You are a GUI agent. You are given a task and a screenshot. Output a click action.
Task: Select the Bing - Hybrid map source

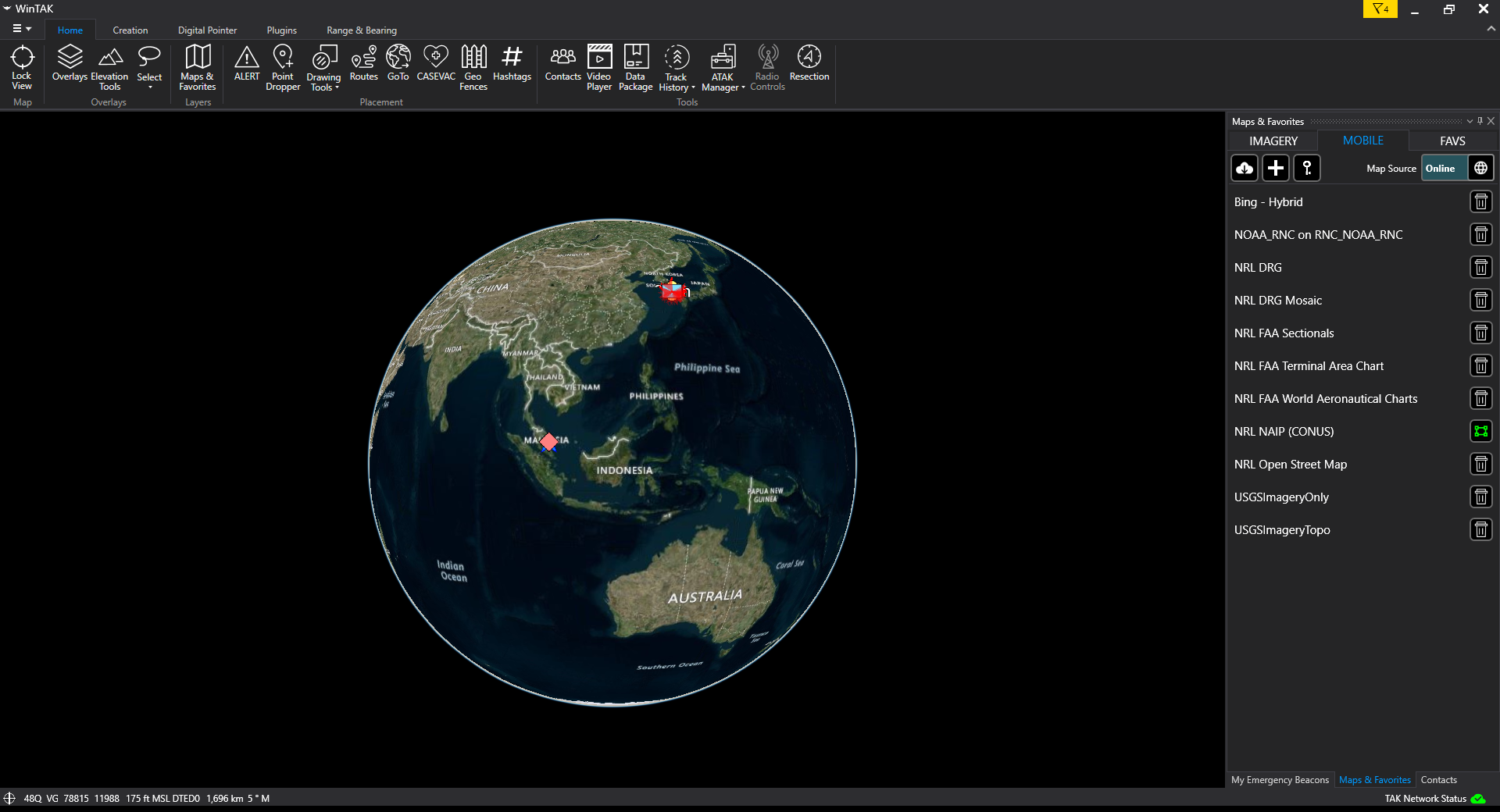tap(1269, 202)
